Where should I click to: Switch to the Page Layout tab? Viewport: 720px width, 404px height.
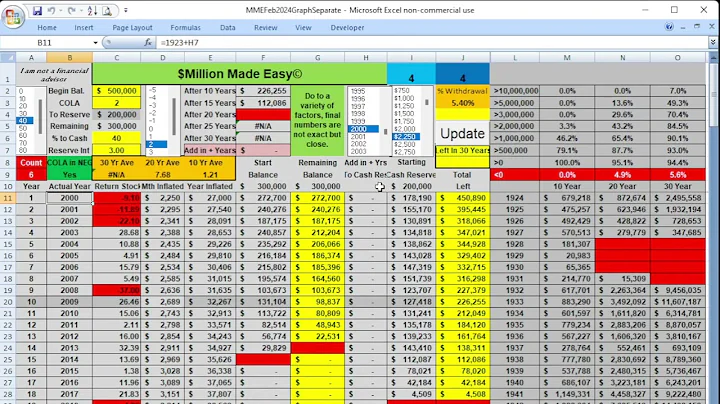[132, 28]
